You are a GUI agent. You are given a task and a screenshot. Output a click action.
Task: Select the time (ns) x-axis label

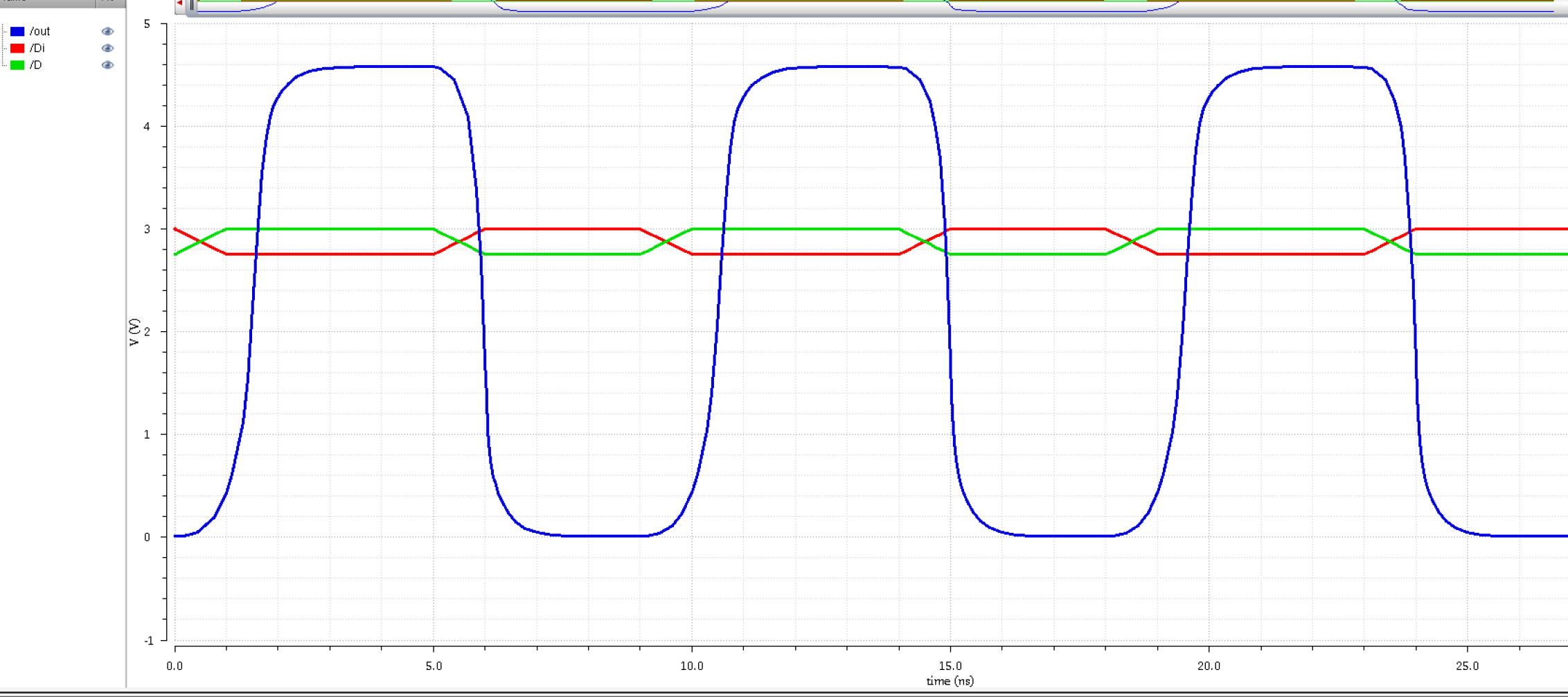pyautogui.click(x=950, y=682)
